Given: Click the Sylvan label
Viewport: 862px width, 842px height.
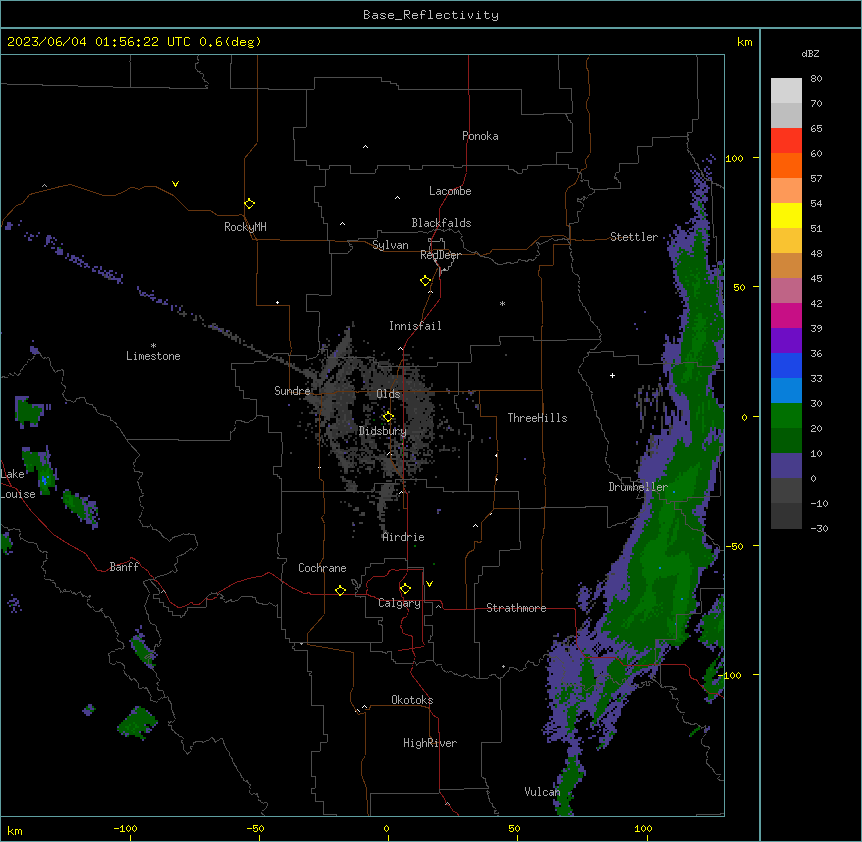Looking at the screenshot, I should tap(390, 245).
